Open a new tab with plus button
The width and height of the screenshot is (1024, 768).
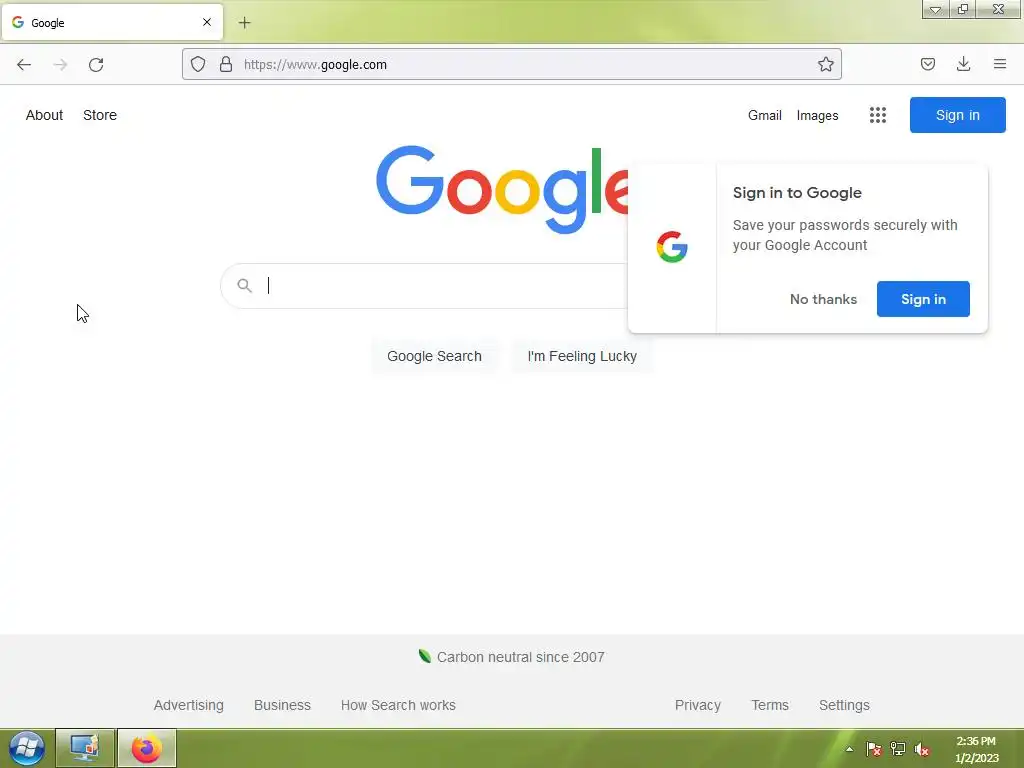[244, 23]
